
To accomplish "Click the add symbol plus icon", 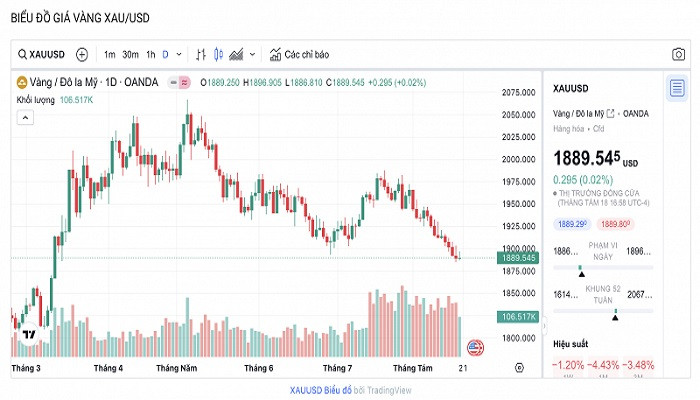I will pyautogui.click(x=82, y=54).
